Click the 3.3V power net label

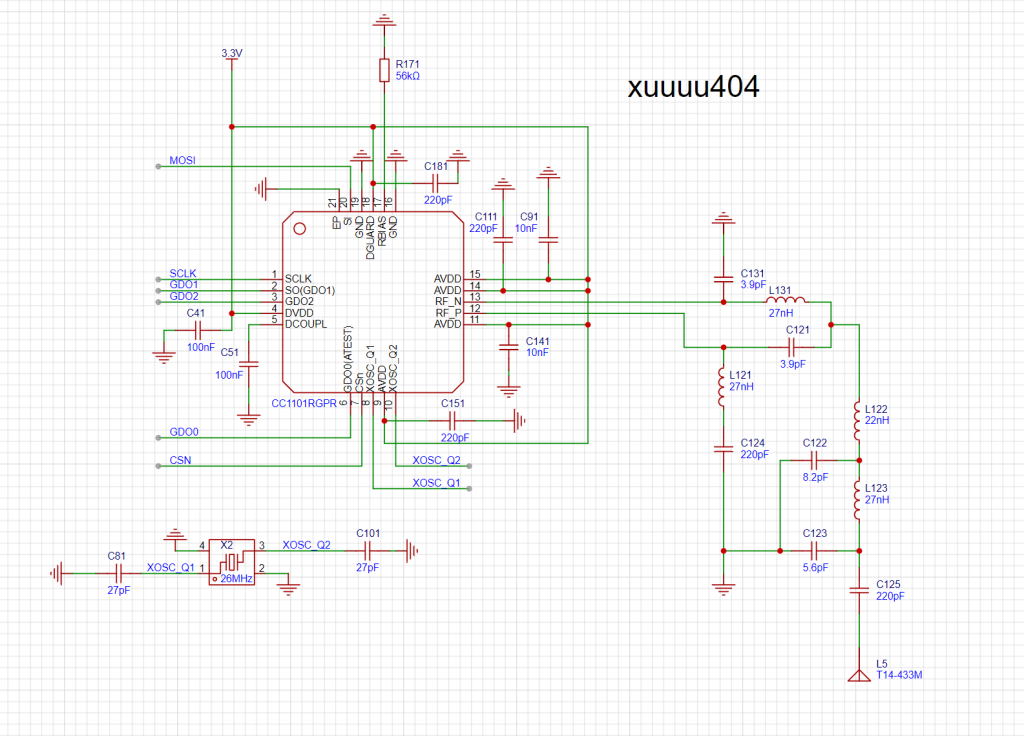click(x=231, y=52)
